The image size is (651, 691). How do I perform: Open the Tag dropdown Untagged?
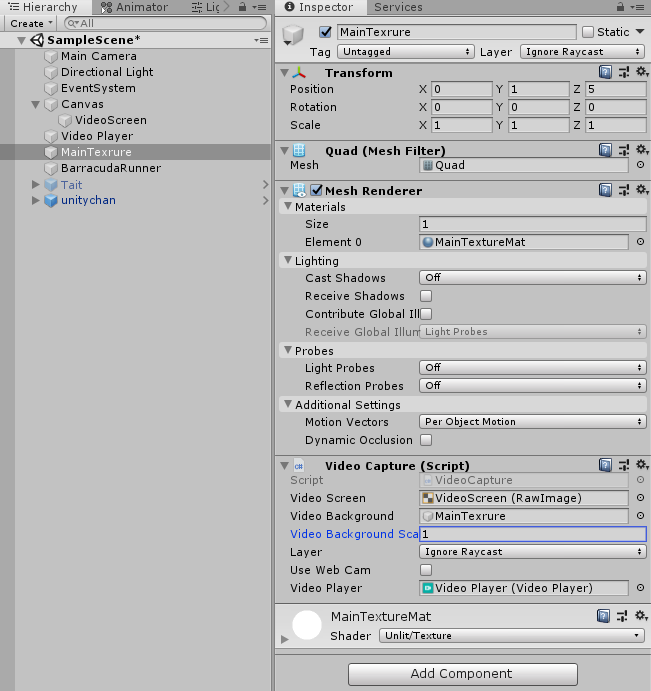(405, 52)
